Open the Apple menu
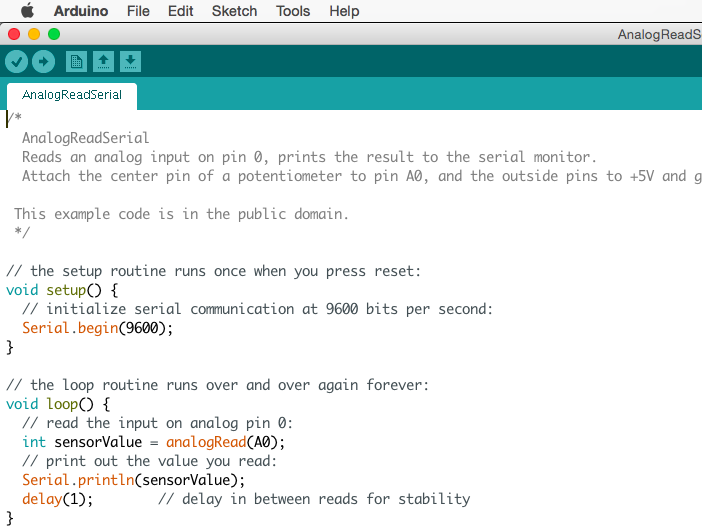 tap(27, 11)
